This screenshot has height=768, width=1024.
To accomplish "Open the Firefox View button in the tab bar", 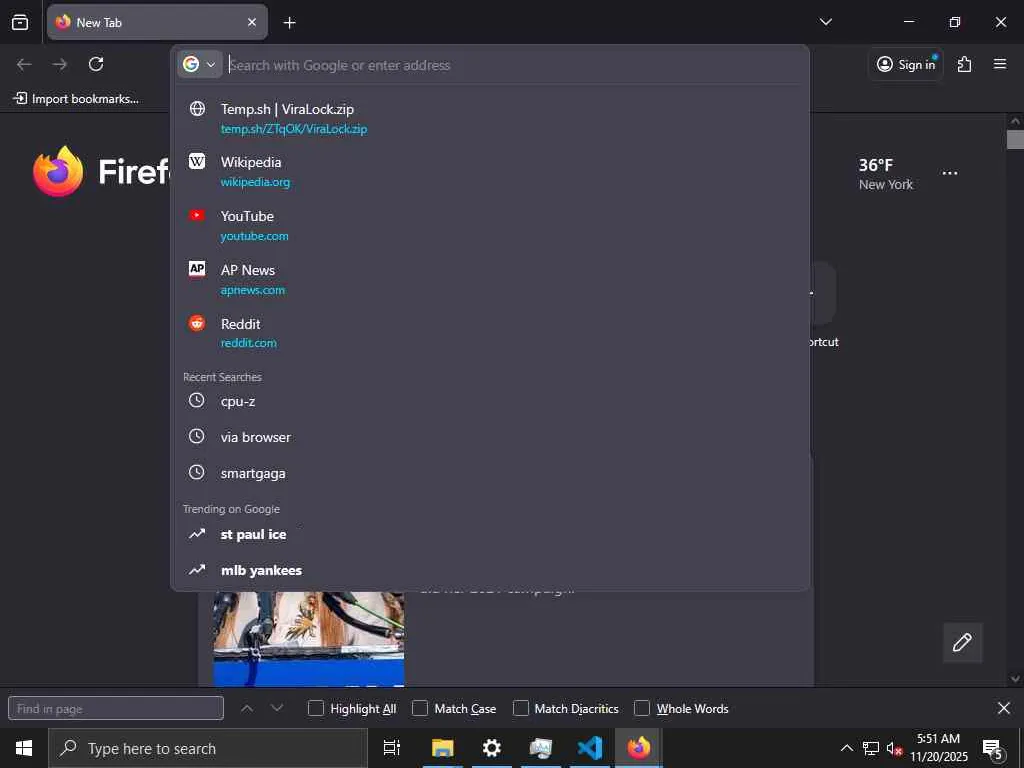I will pos(20,22).
